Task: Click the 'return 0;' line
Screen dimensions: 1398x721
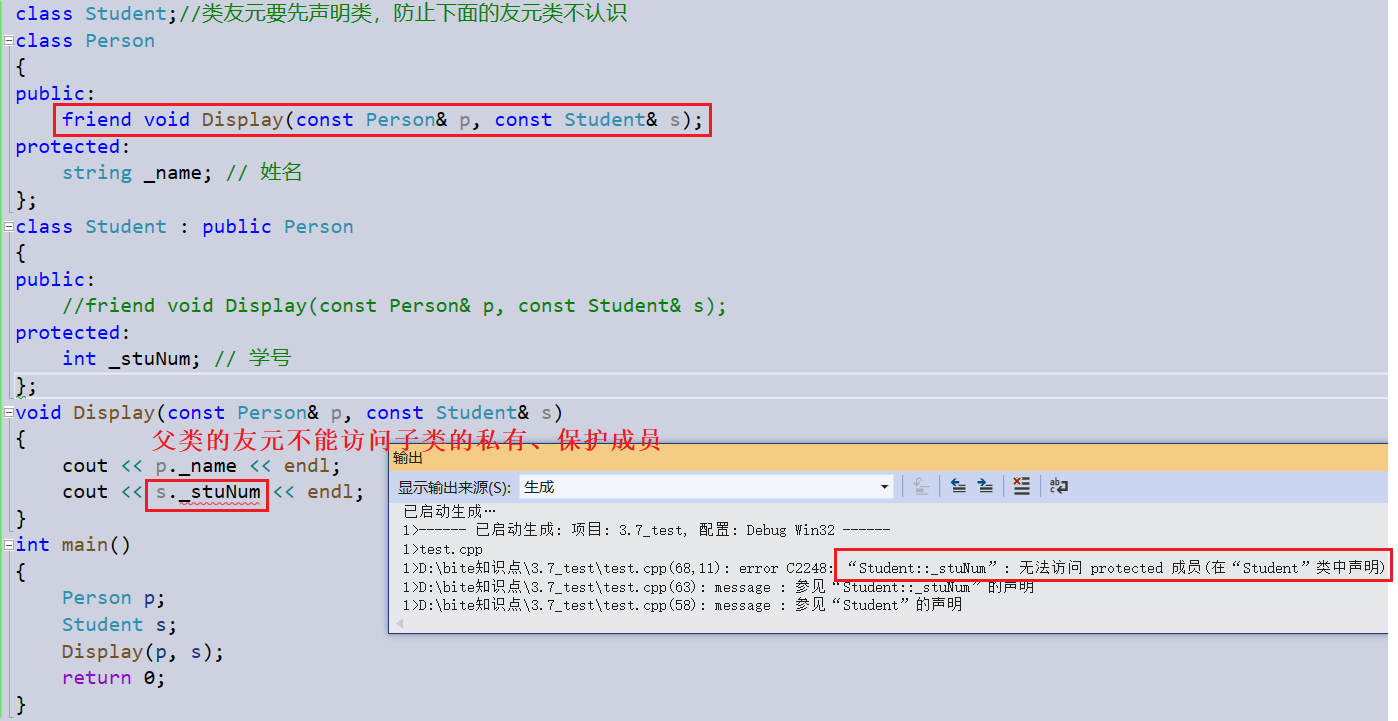Action: [112, 678]
